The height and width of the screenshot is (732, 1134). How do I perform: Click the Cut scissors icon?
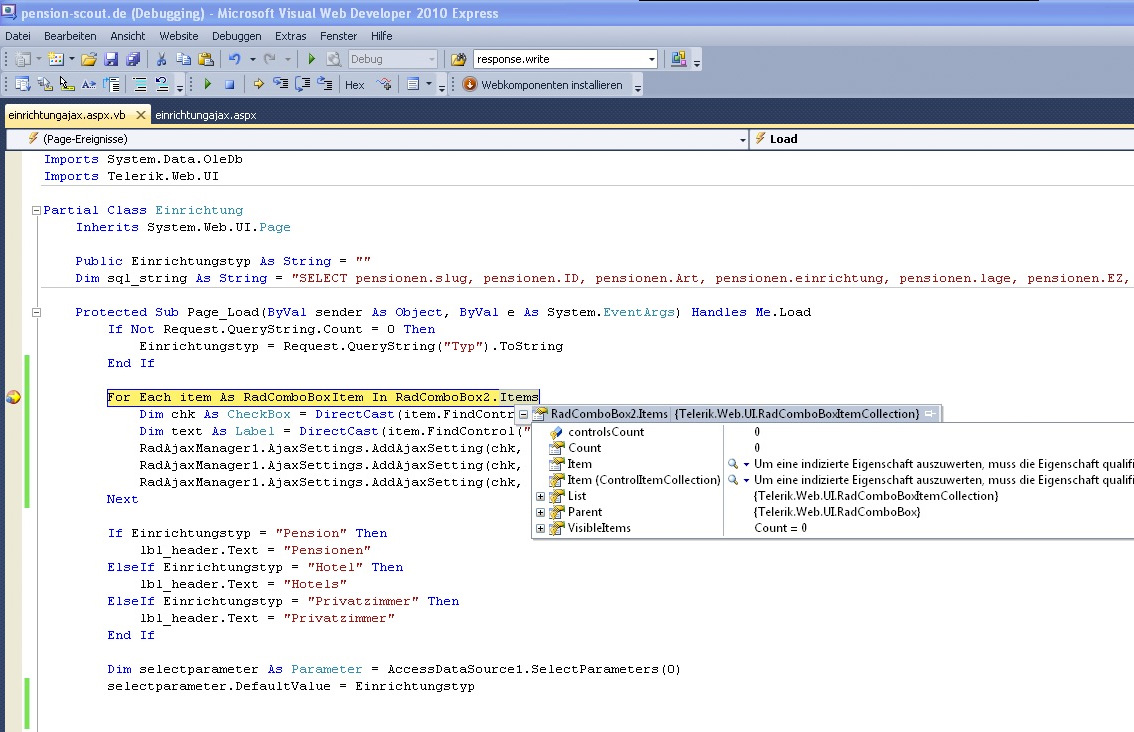pos(160,59)
